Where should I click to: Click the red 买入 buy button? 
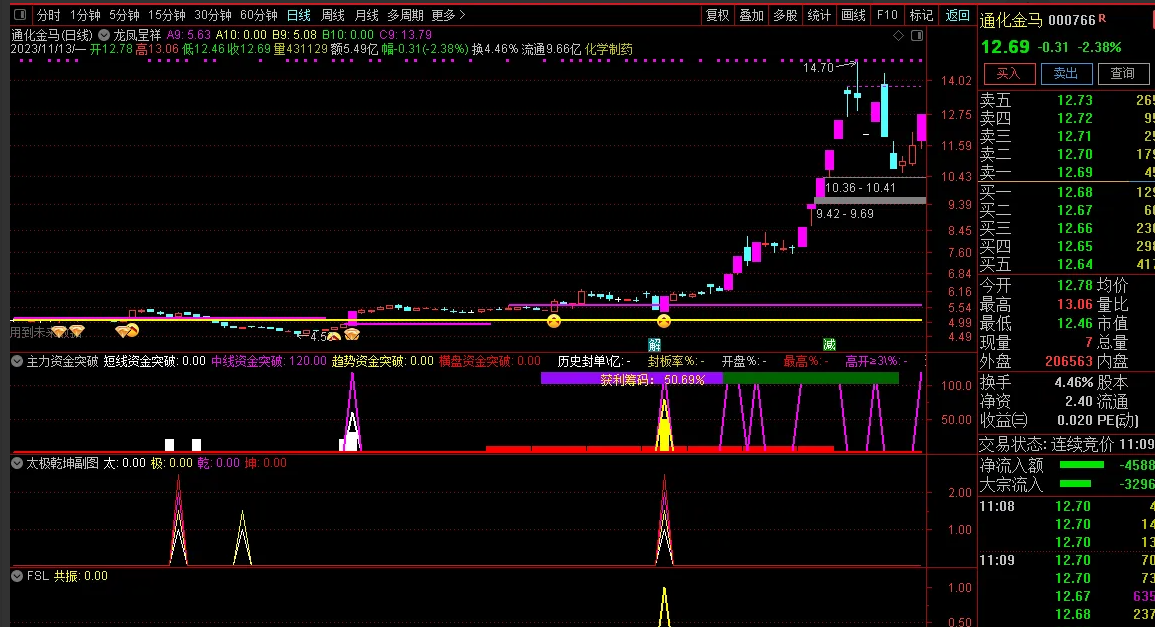pyautogui.click(x=1008, y=73)
